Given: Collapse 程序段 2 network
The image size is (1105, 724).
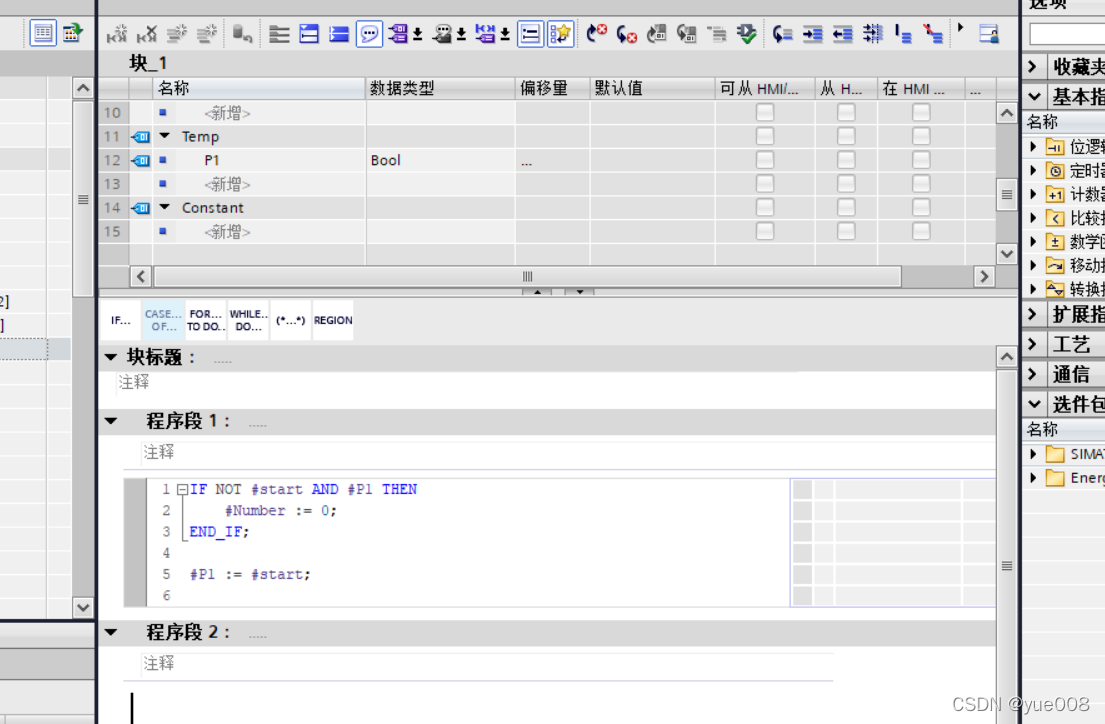Looking at the screenshot, I should [111, 632].
